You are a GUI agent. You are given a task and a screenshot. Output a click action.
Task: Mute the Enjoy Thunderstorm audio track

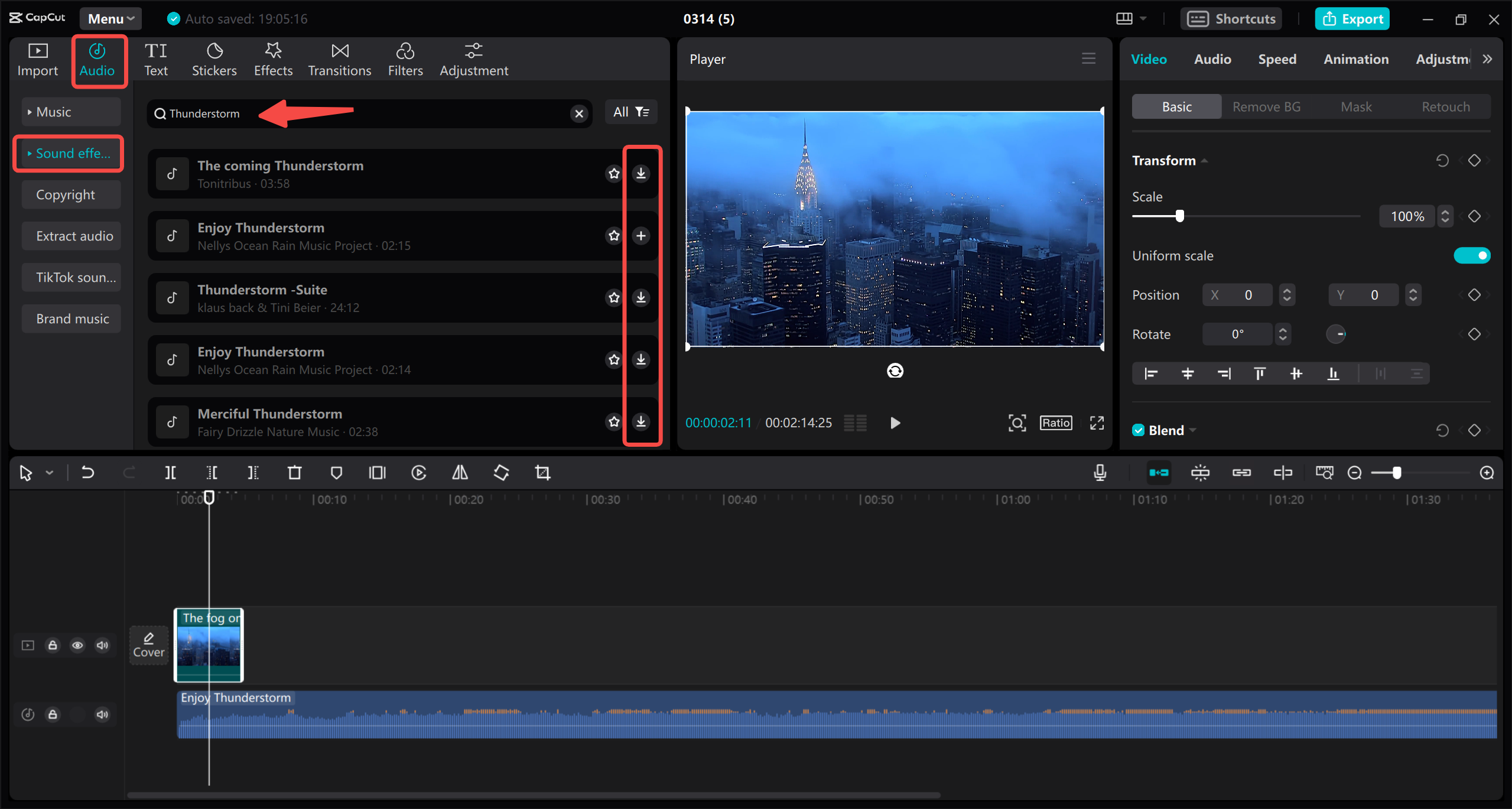tap(102, 714)
